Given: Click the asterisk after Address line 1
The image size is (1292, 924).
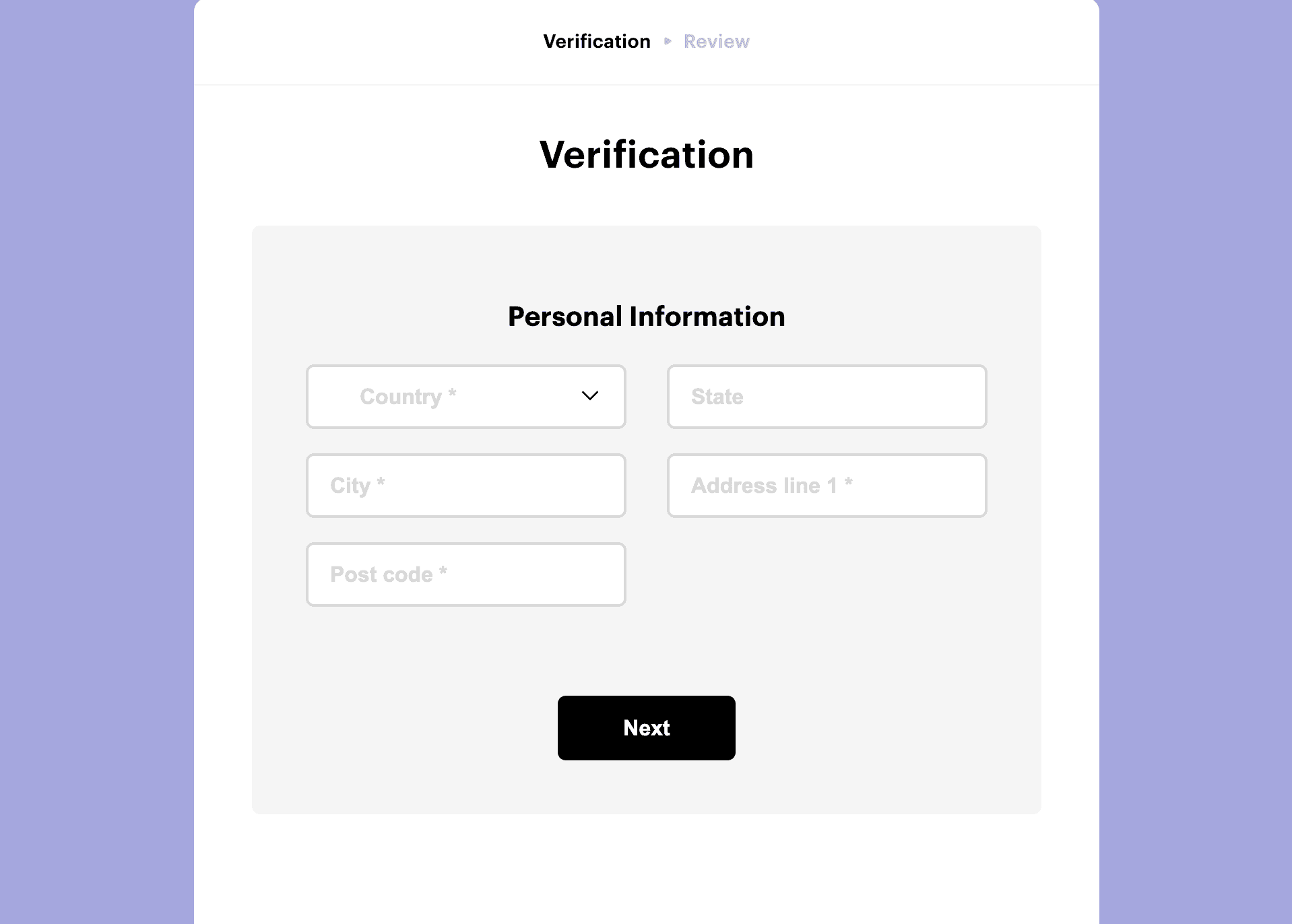Looking at the screenshot, I should point(849,482).
